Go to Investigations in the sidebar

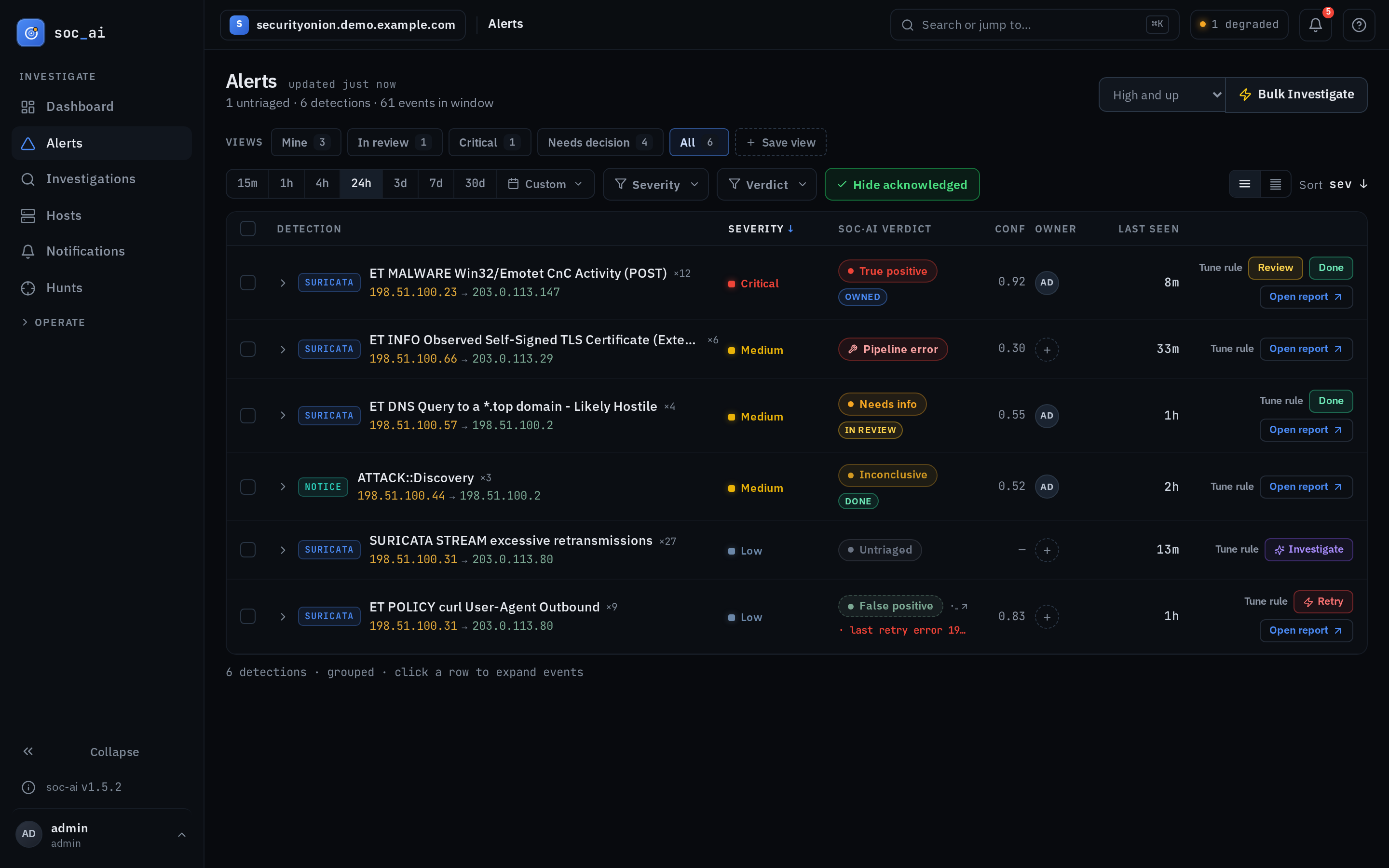[102, 179]
